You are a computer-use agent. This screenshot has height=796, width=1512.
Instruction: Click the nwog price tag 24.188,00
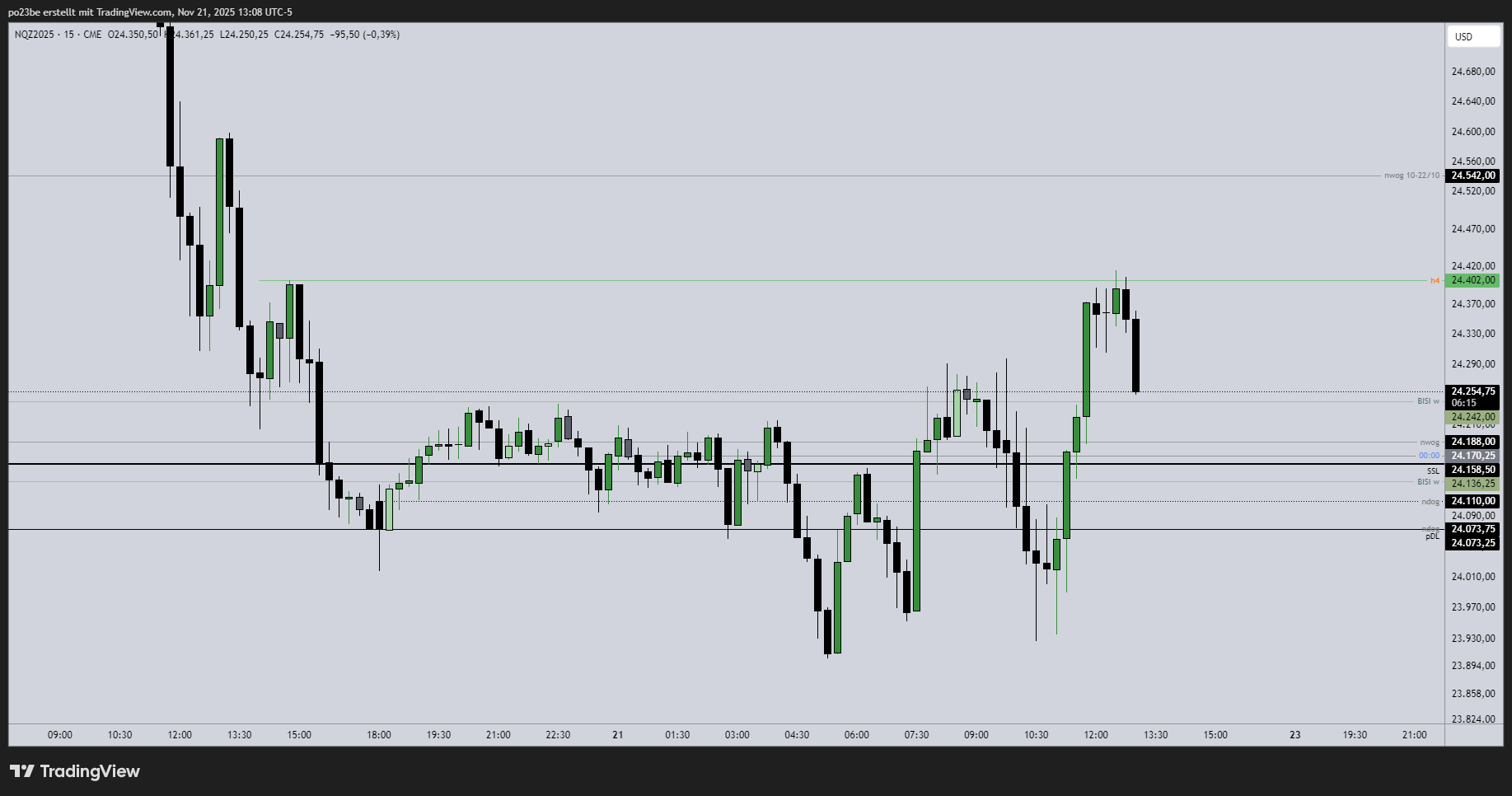pyautogui.click(x=1472, y=442)
